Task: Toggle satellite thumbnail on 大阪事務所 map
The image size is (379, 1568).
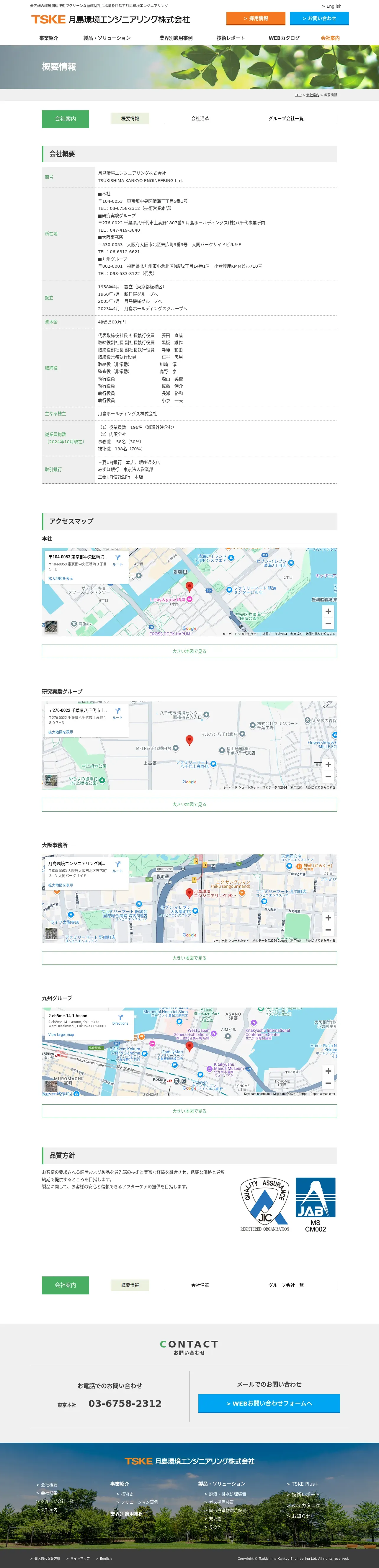Action: tap(51, 933)
